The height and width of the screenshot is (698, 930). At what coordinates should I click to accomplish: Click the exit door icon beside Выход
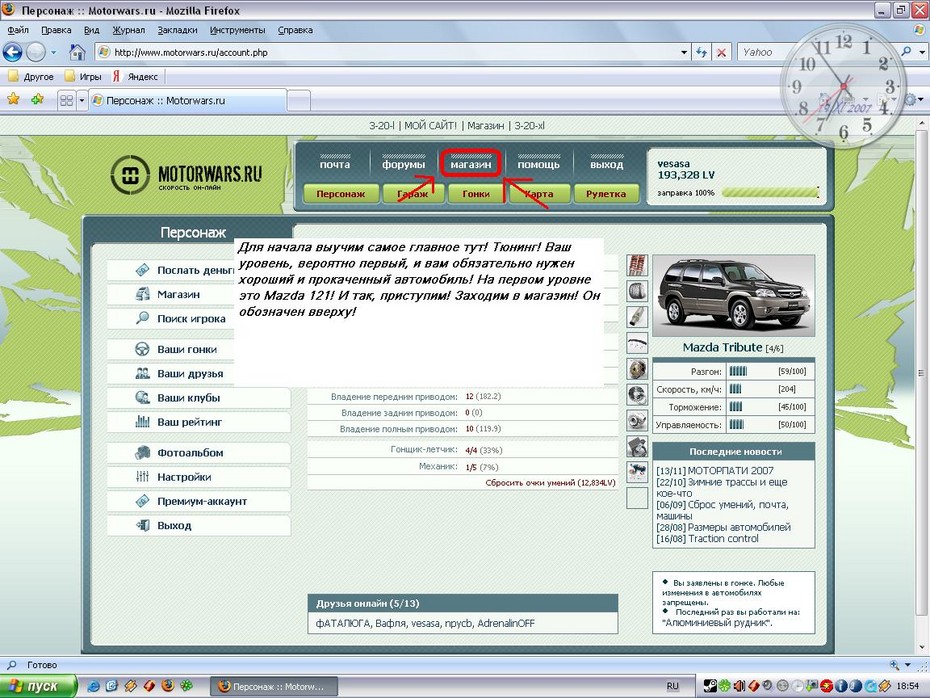point(142,525)
